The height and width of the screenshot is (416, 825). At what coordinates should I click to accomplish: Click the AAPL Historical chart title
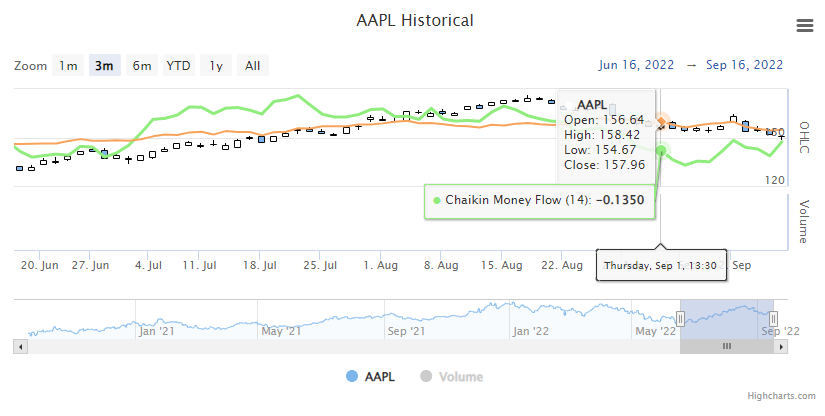click(415, 21)
